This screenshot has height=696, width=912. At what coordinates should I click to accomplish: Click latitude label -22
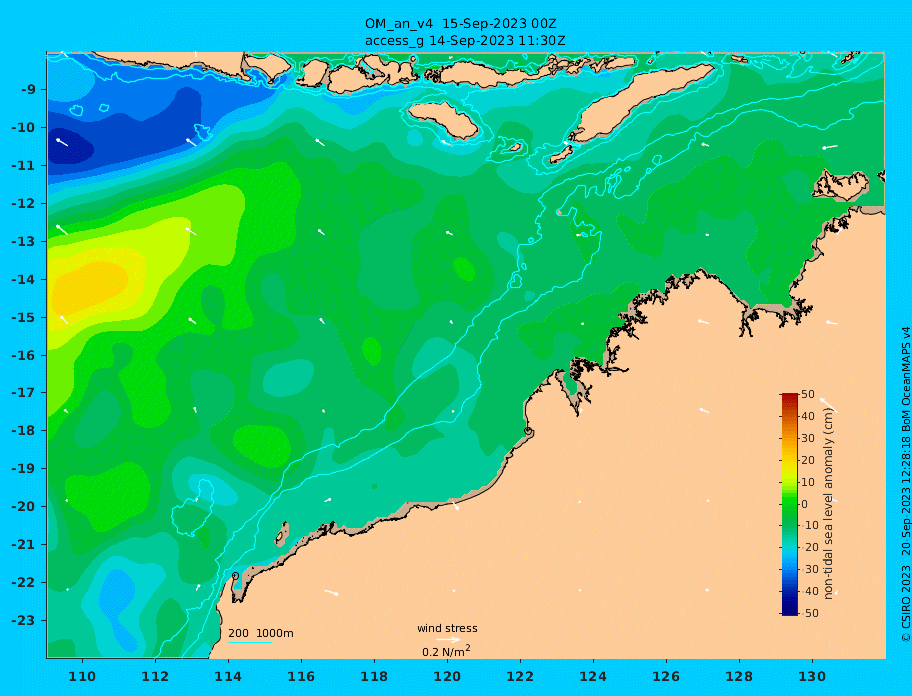click(x=24, y=582)
